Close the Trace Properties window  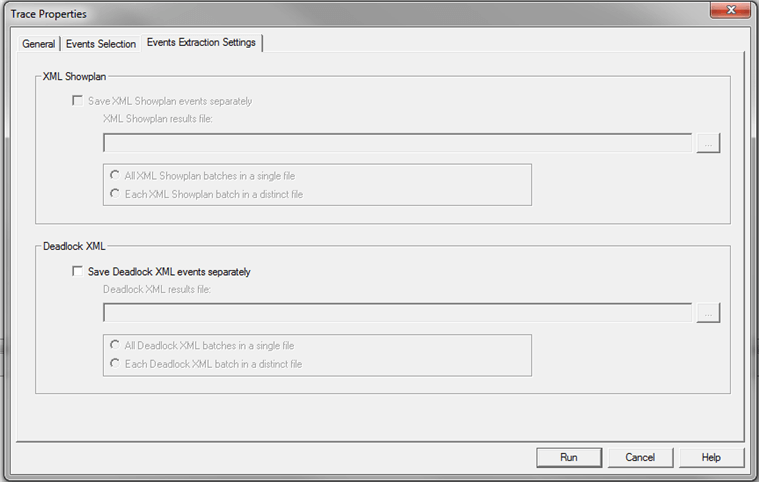[x=731, y=10]
